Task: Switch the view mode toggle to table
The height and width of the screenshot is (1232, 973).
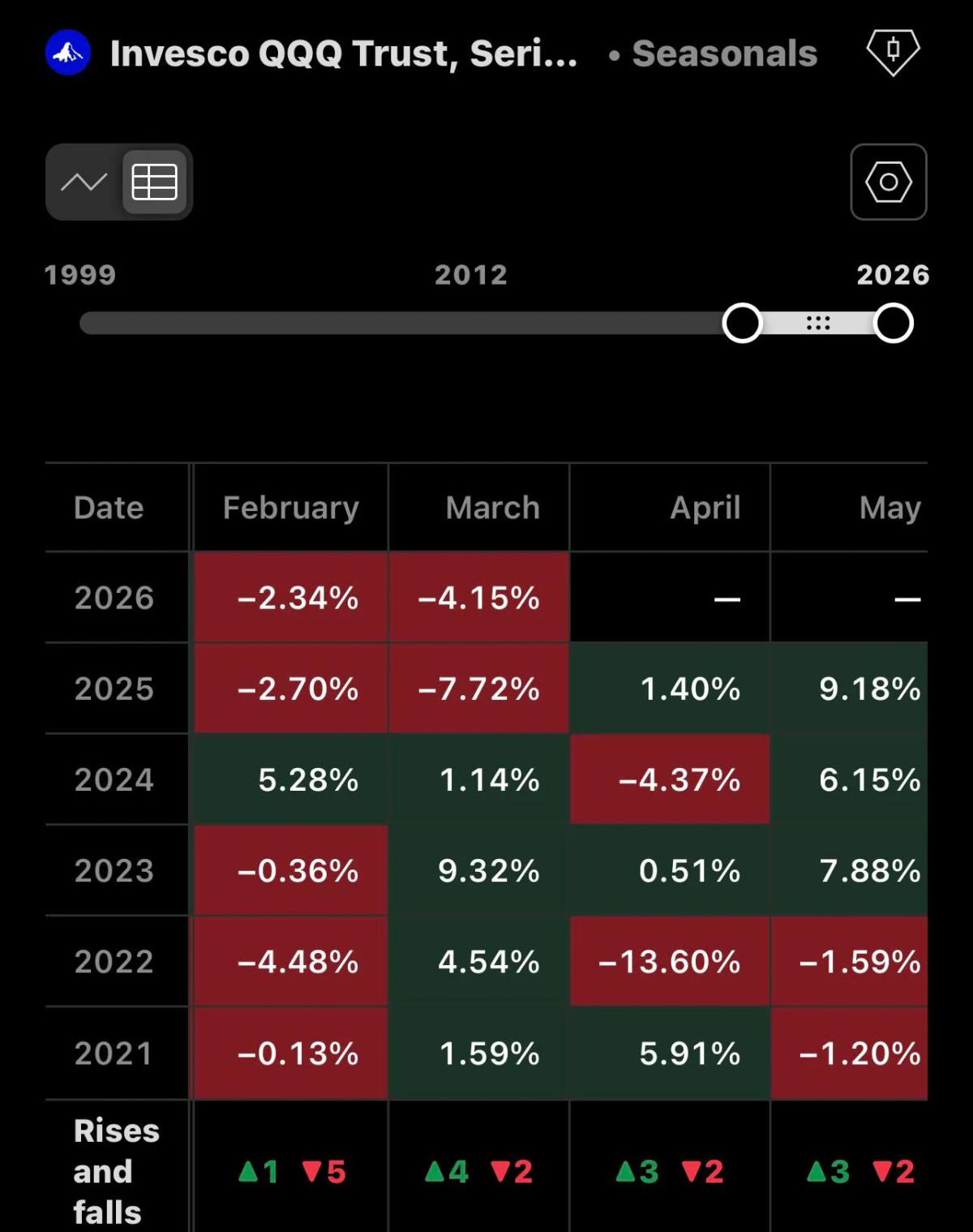Action: [156, 182]
